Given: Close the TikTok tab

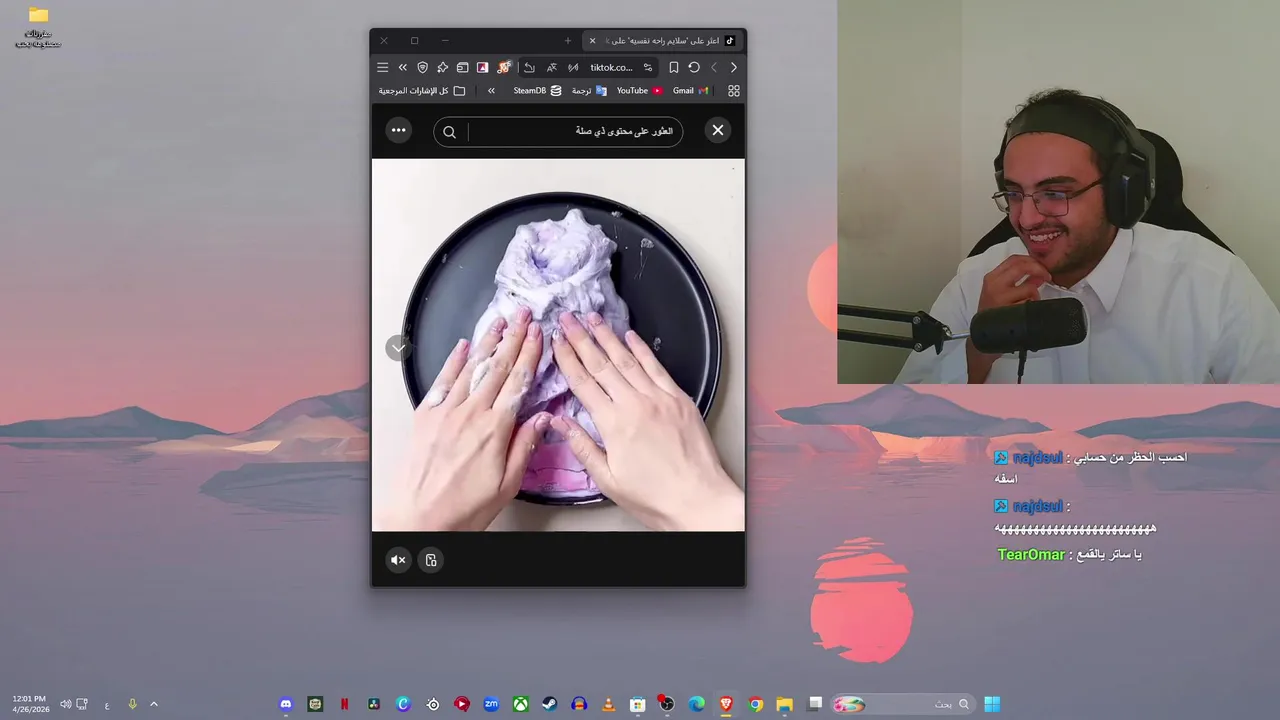Looking at the screenshot, I should [592, 41].
